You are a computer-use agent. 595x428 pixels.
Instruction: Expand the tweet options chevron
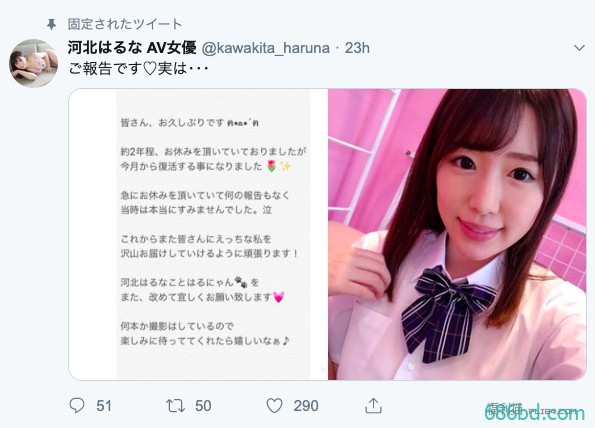(x=579, y=48)
